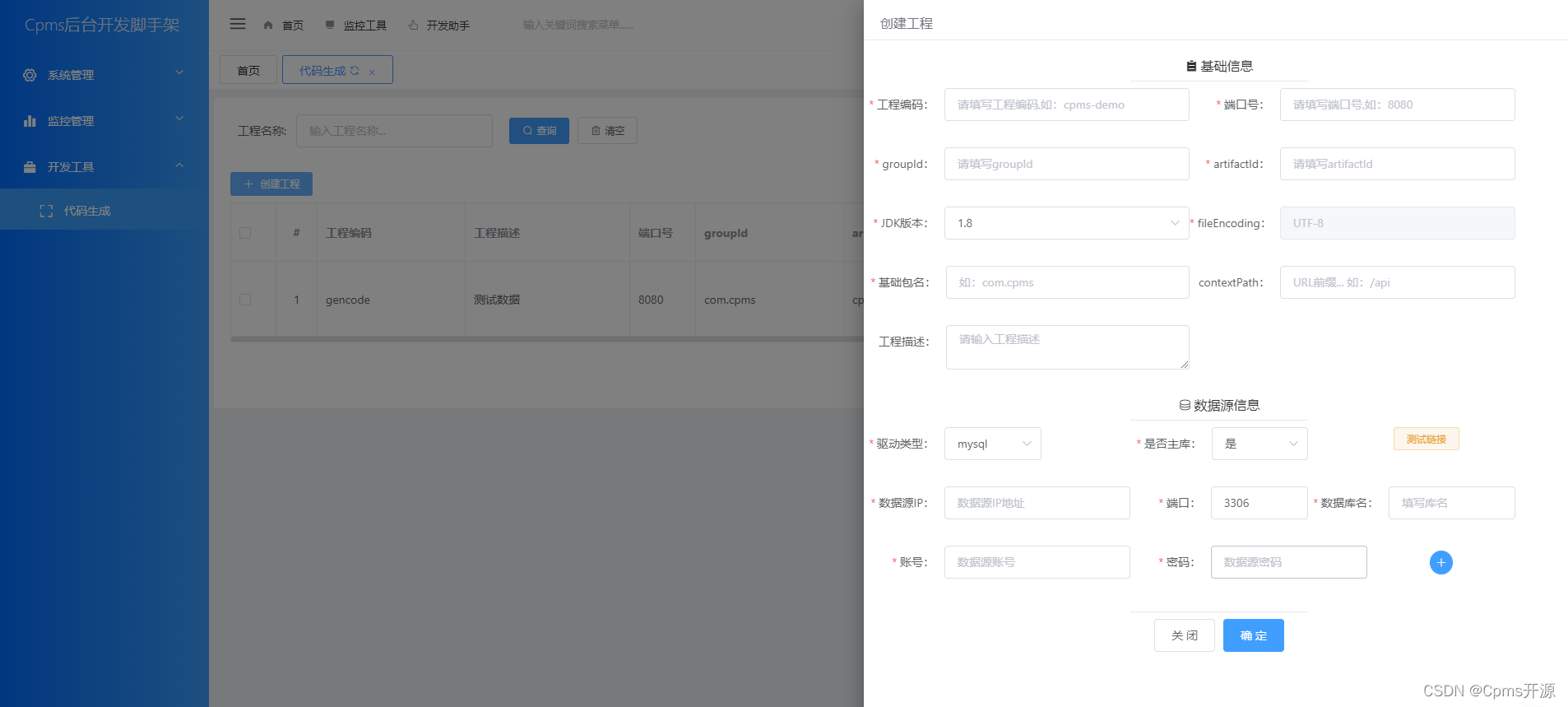
Task: Toggle the hamburger menu collapse icon
Action: click(238, 24)
